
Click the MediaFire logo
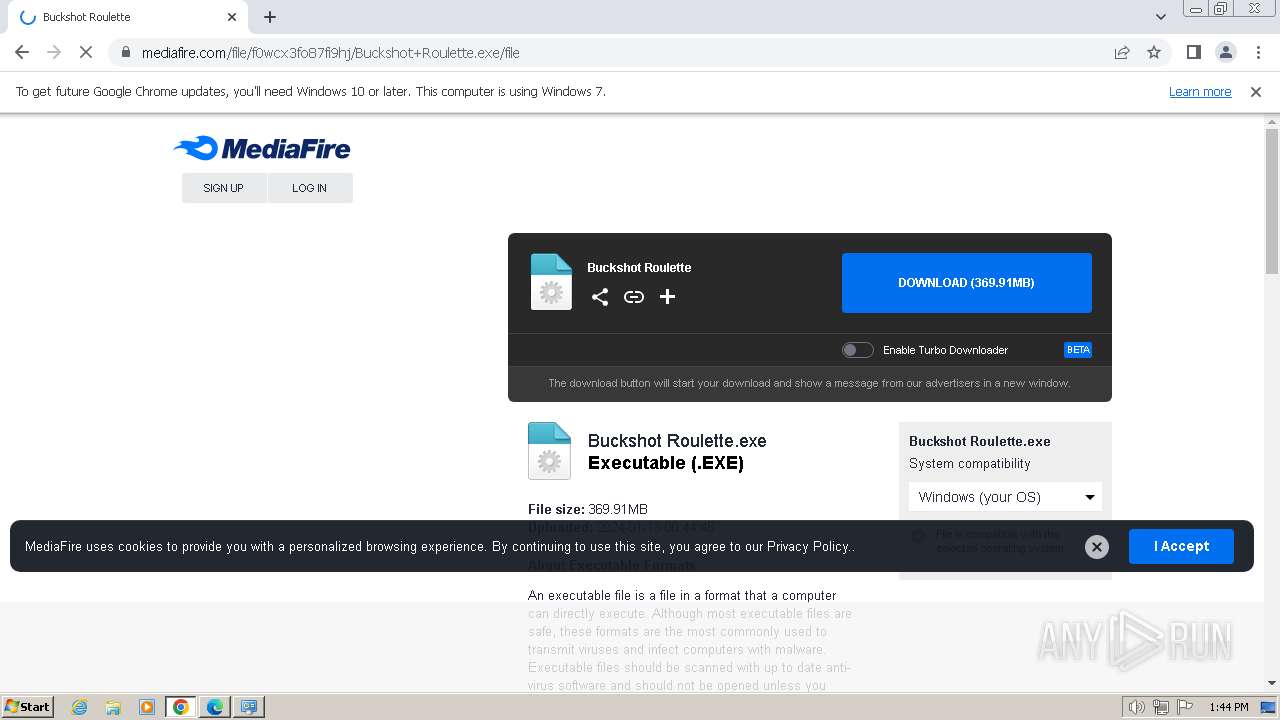click(x=262, y=149)
